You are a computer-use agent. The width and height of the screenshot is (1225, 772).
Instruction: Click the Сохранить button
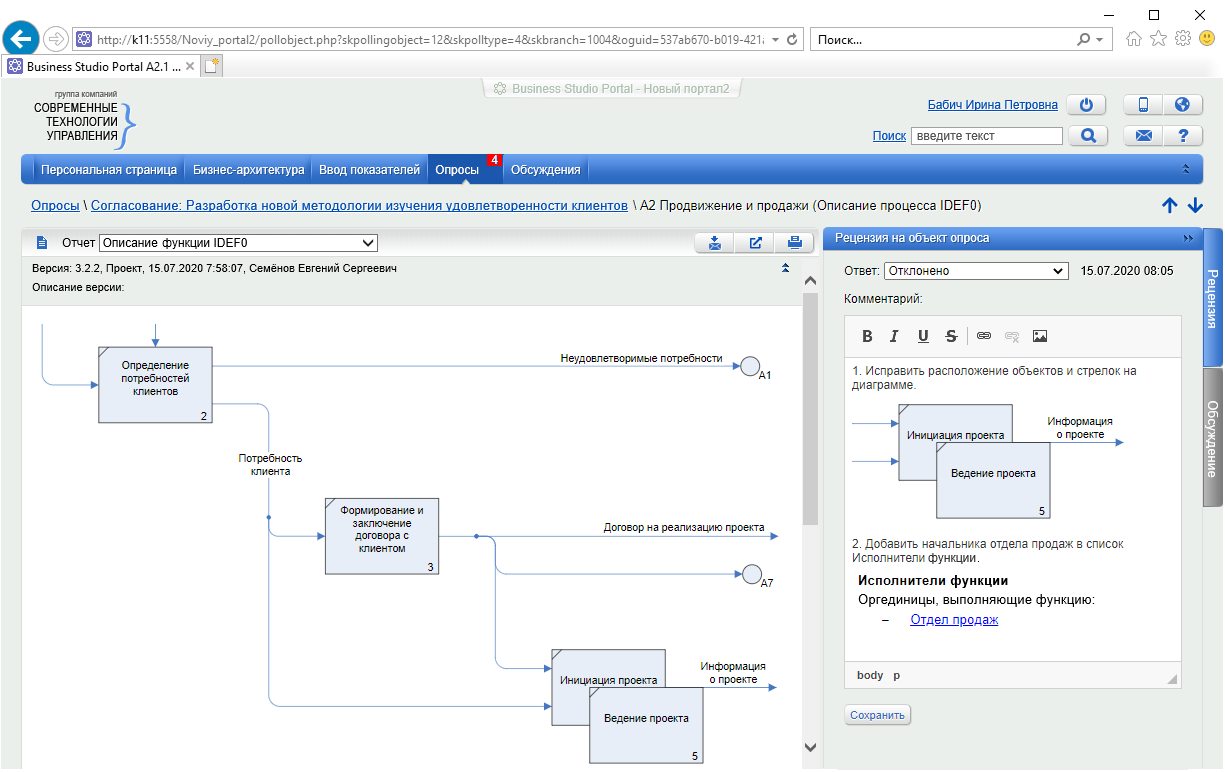(878, 715)
